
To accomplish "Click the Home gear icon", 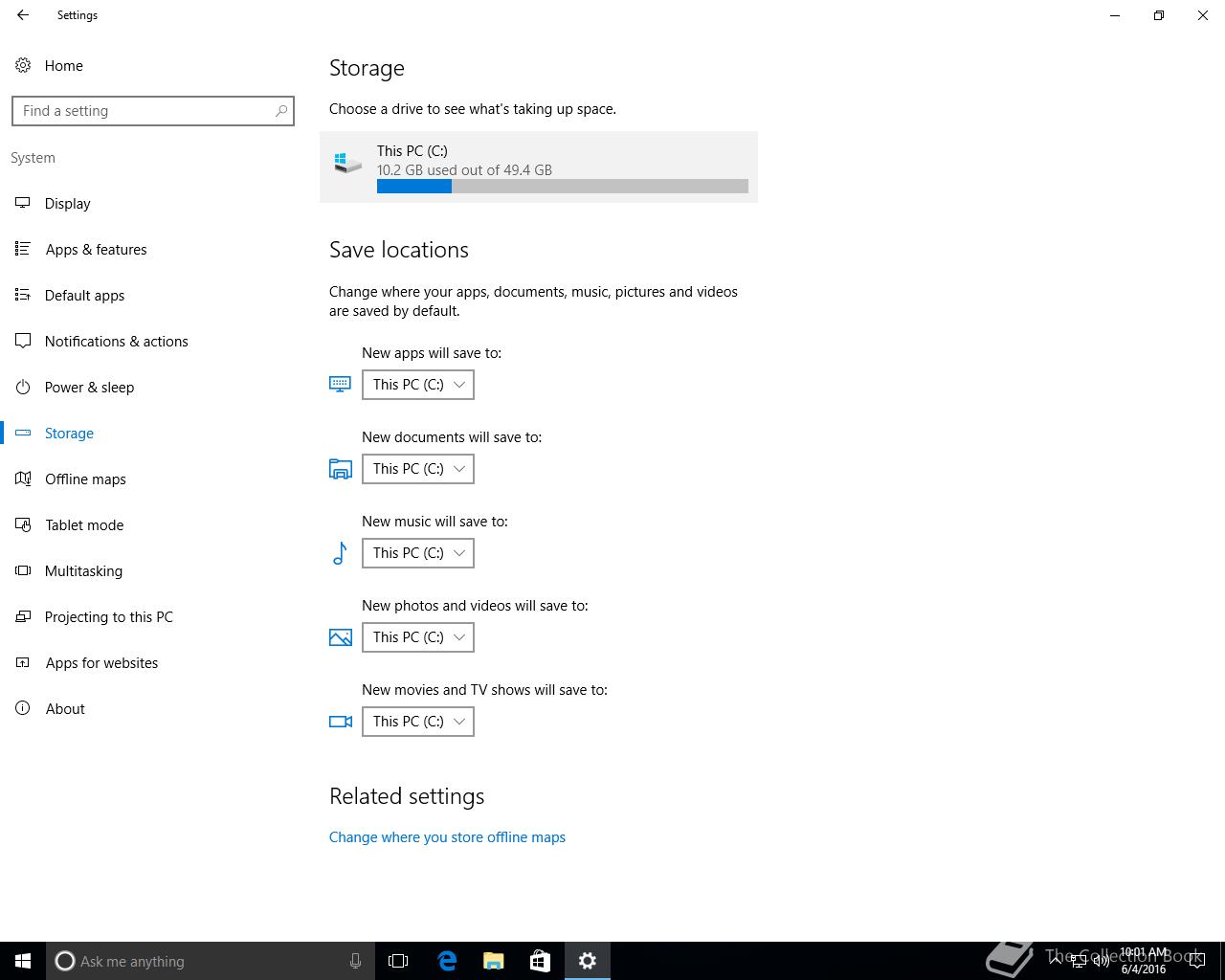I will (23, 65).
